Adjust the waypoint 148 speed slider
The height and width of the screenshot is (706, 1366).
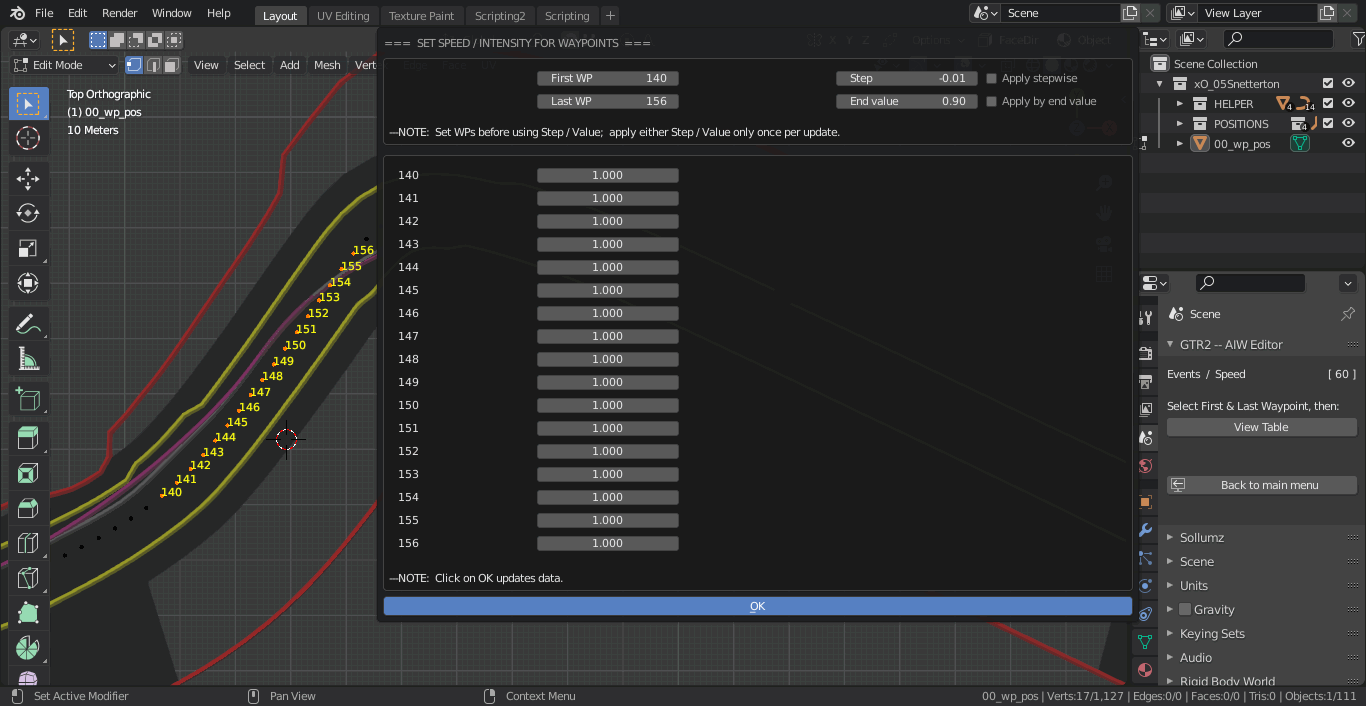[x=607, y=359]
